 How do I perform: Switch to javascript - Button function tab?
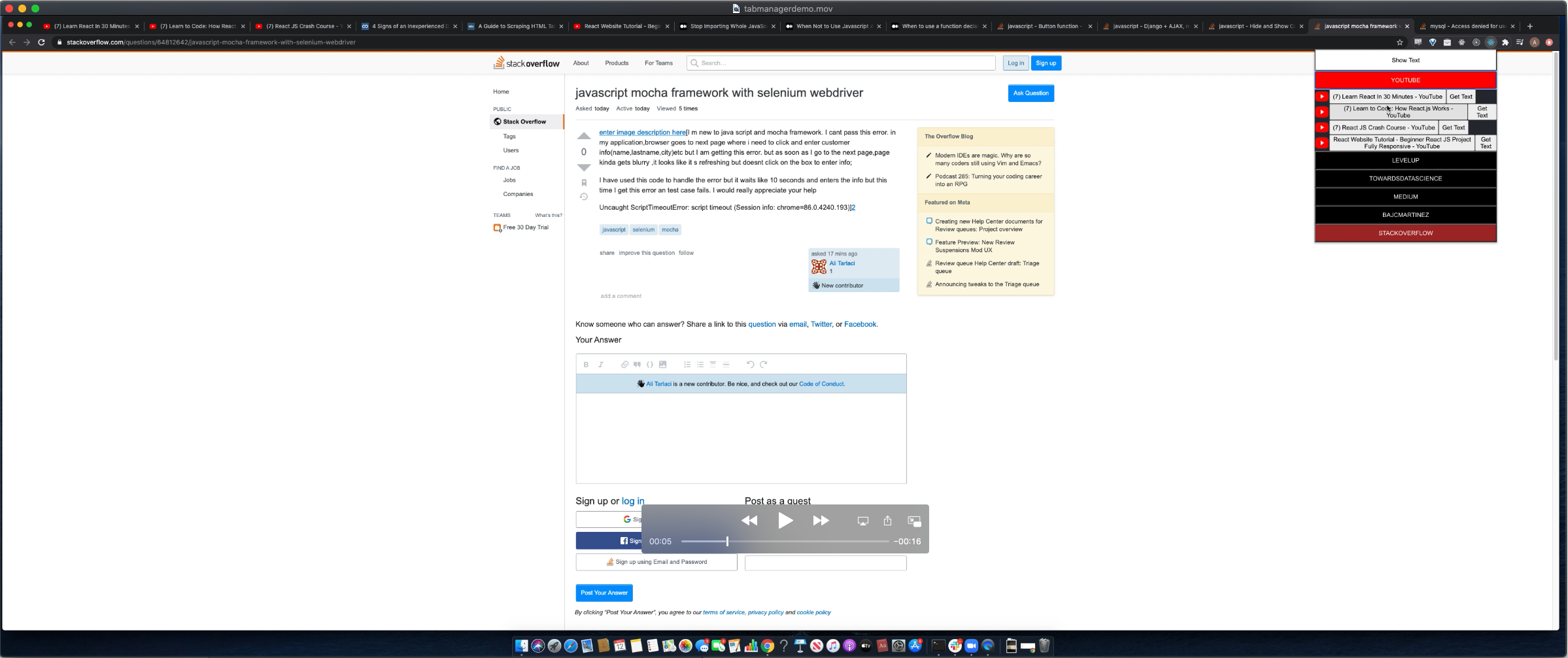1044,26
